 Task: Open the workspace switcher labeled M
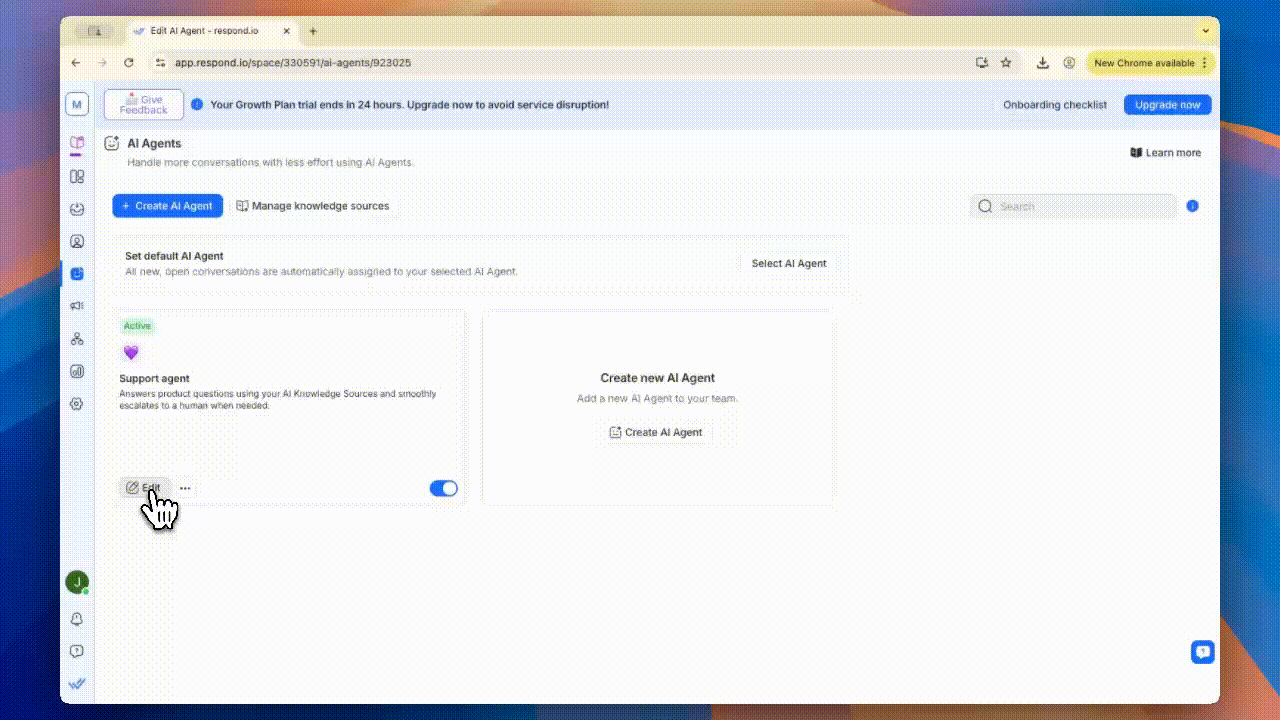[77, 104]
